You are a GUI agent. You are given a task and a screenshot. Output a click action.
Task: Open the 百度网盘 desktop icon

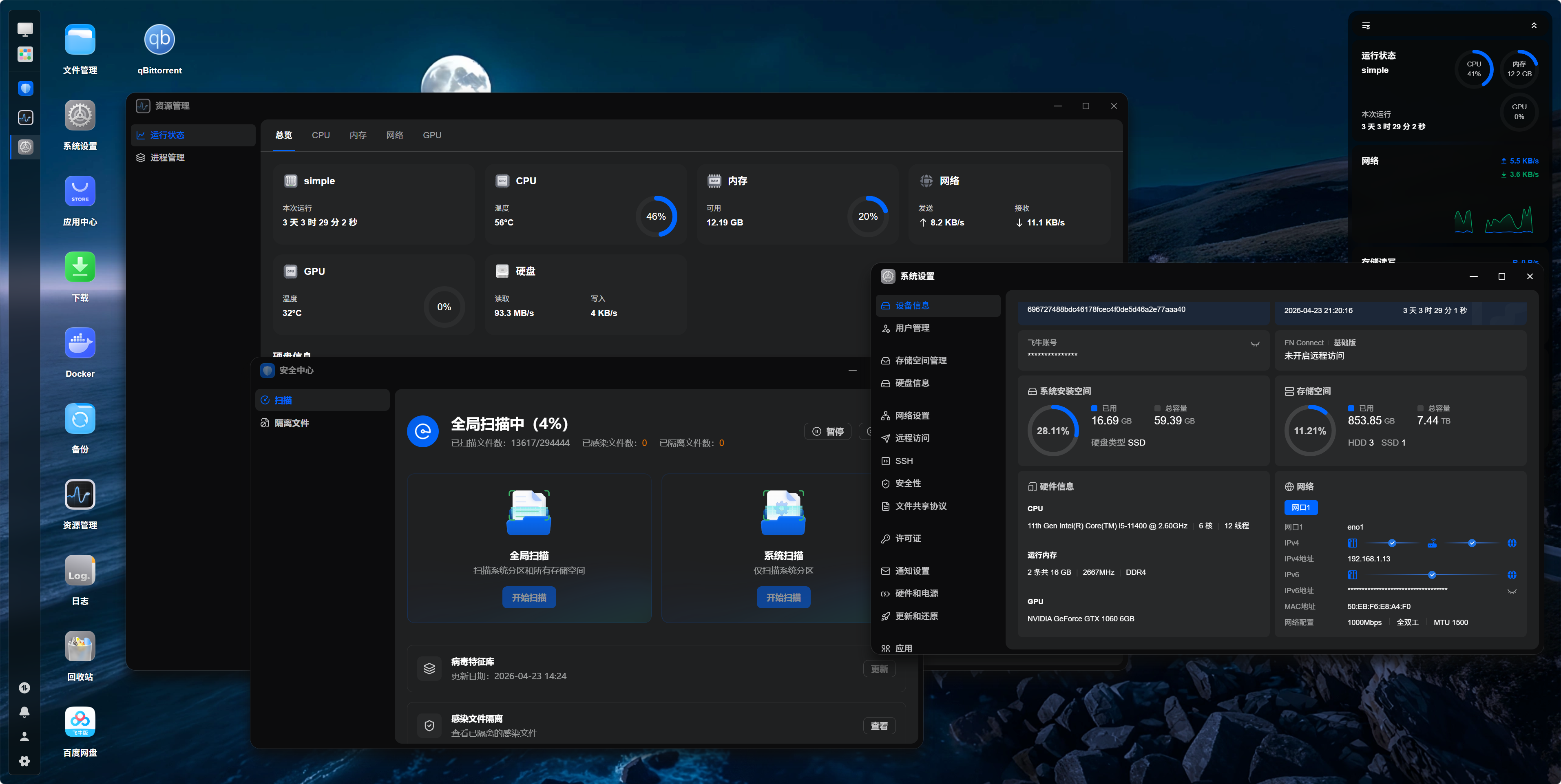80,722
